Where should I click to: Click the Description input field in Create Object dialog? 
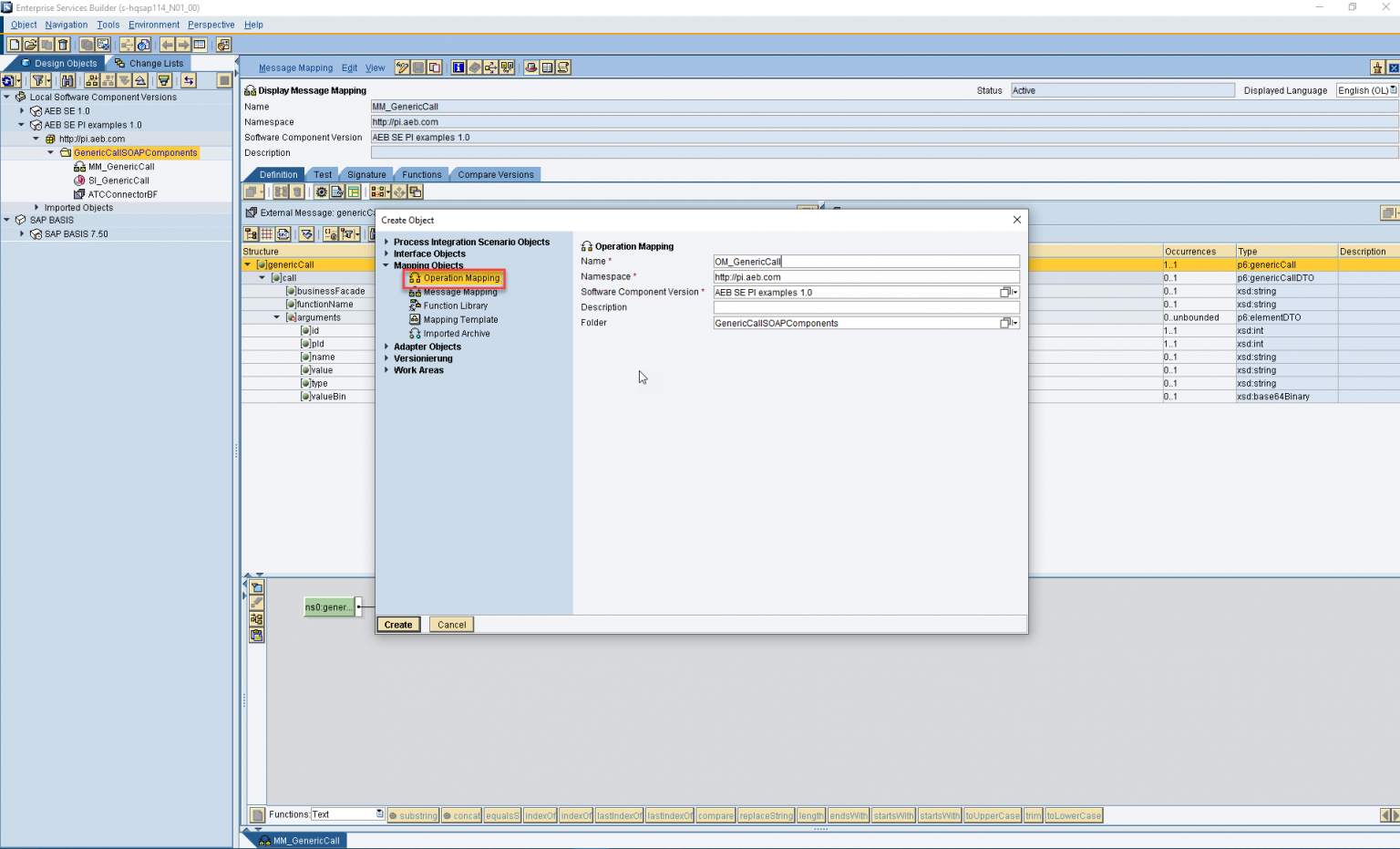tap(866, 307)
